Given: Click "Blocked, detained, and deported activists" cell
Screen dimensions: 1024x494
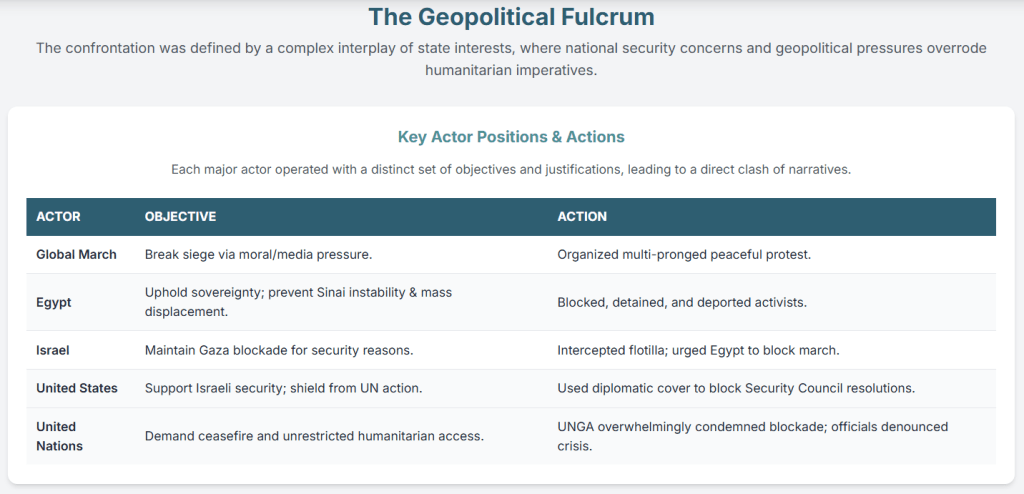Looking at the screenshot, I should pos(683,302).
